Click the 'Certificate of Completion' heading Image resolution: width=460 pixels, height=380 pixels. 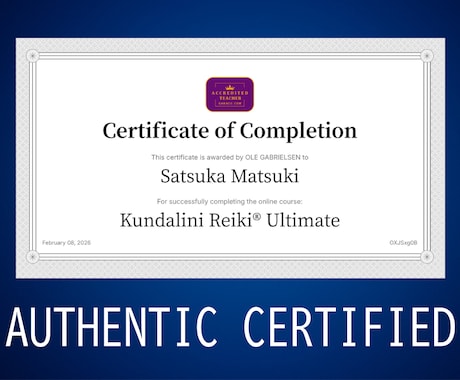click(x=230, y=131)
